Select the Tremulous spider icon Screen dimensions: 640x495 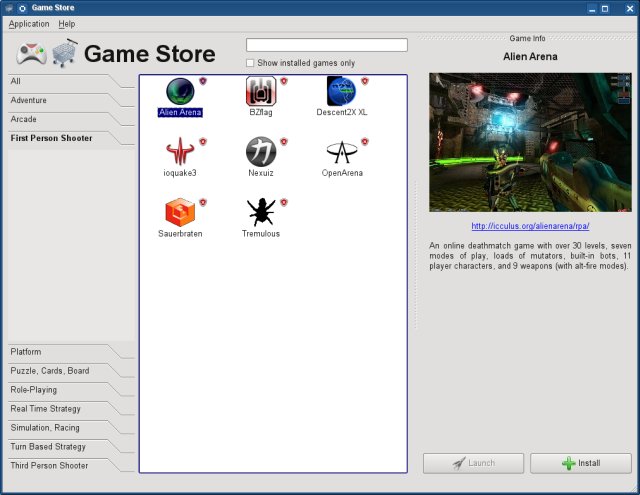pos(261,212)
